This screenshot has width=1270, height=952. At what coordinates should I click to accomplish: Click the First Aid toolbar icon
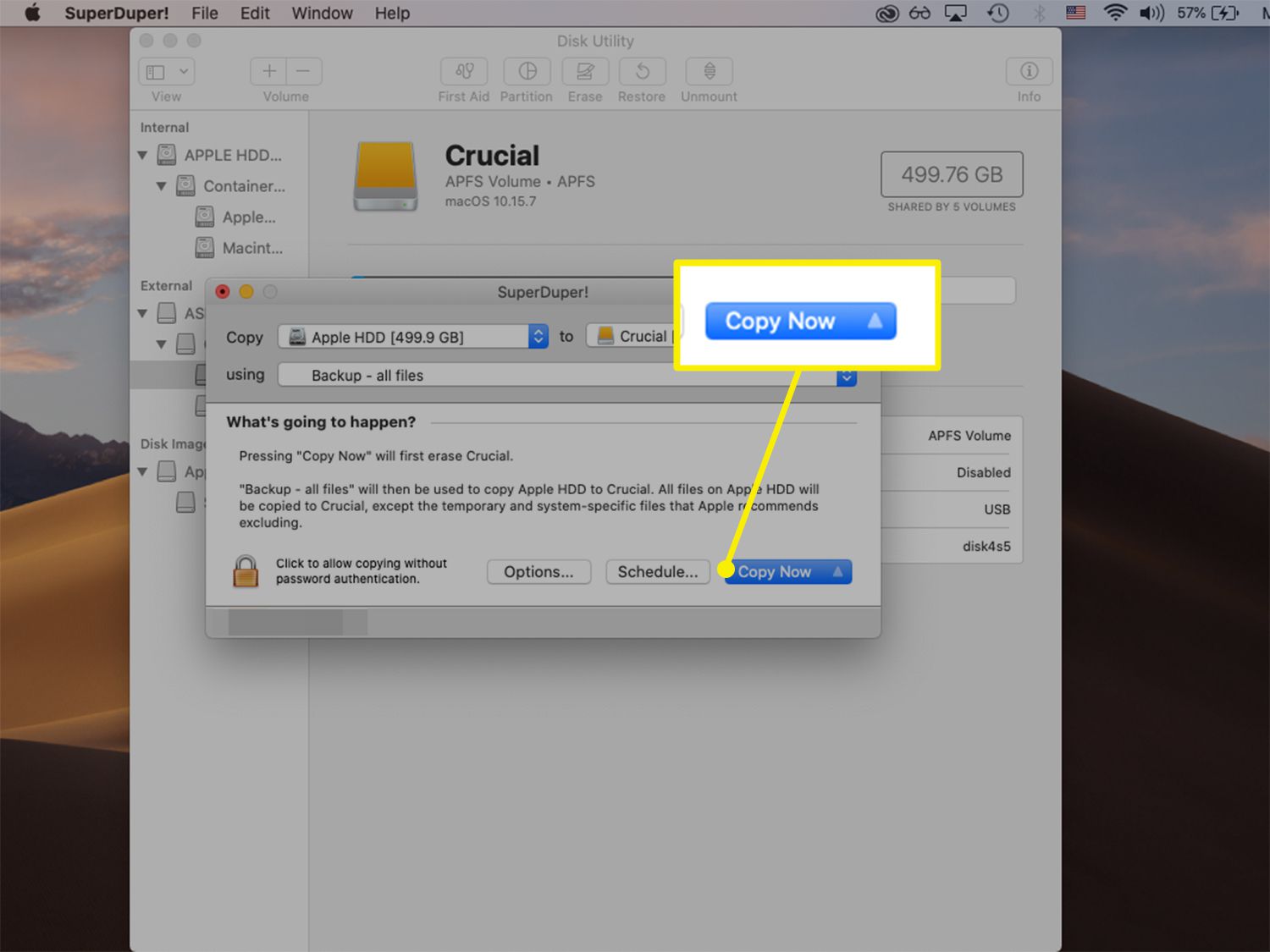[x=464, y=71]
